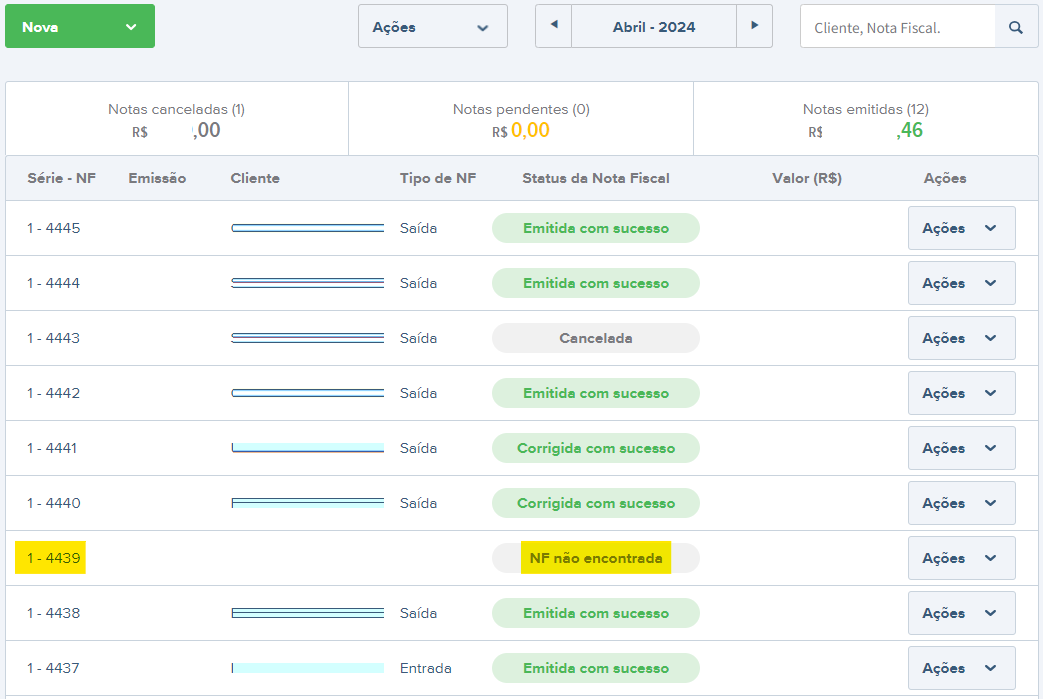Click the search magnifier icon
This screenshot has width=1043, height=699.
[1016, 27]
